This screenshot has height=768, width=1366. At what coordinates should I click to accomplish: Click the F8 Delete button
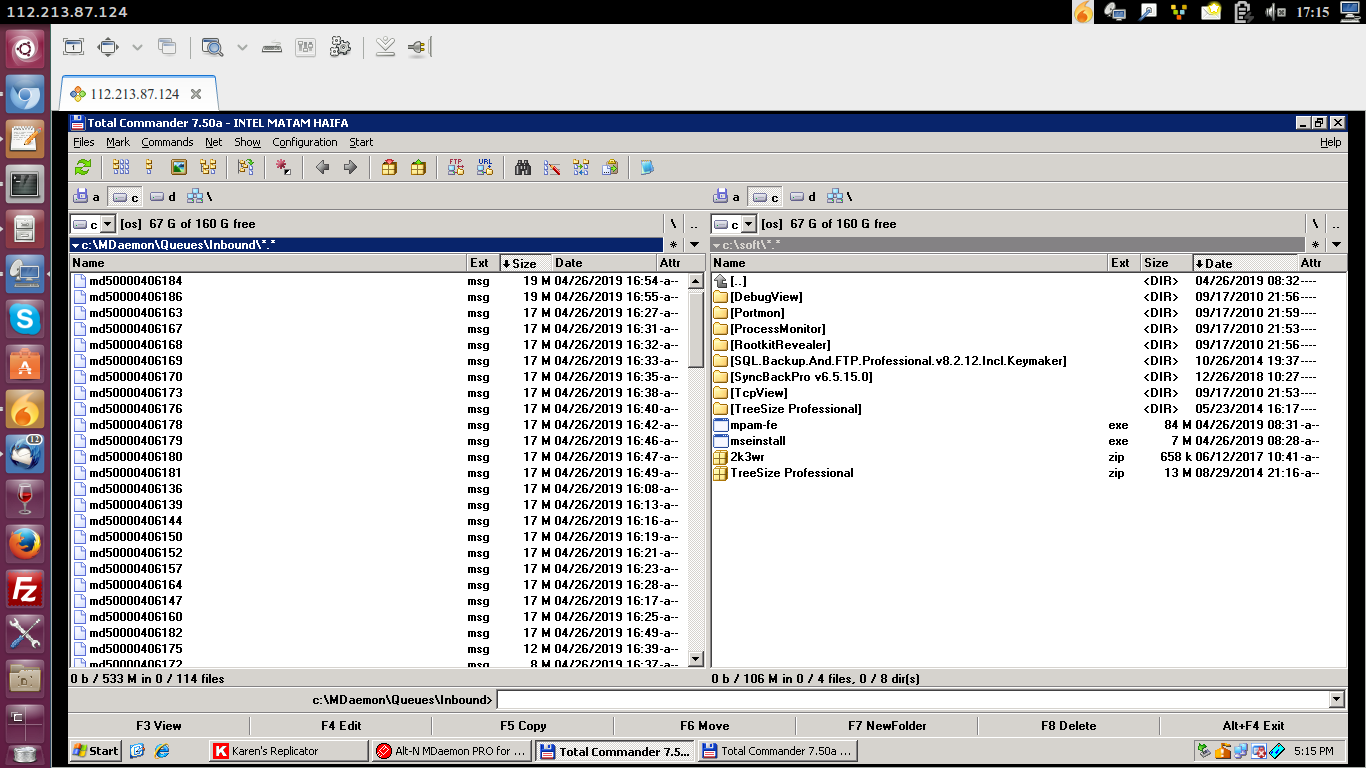pos(1069,726)
